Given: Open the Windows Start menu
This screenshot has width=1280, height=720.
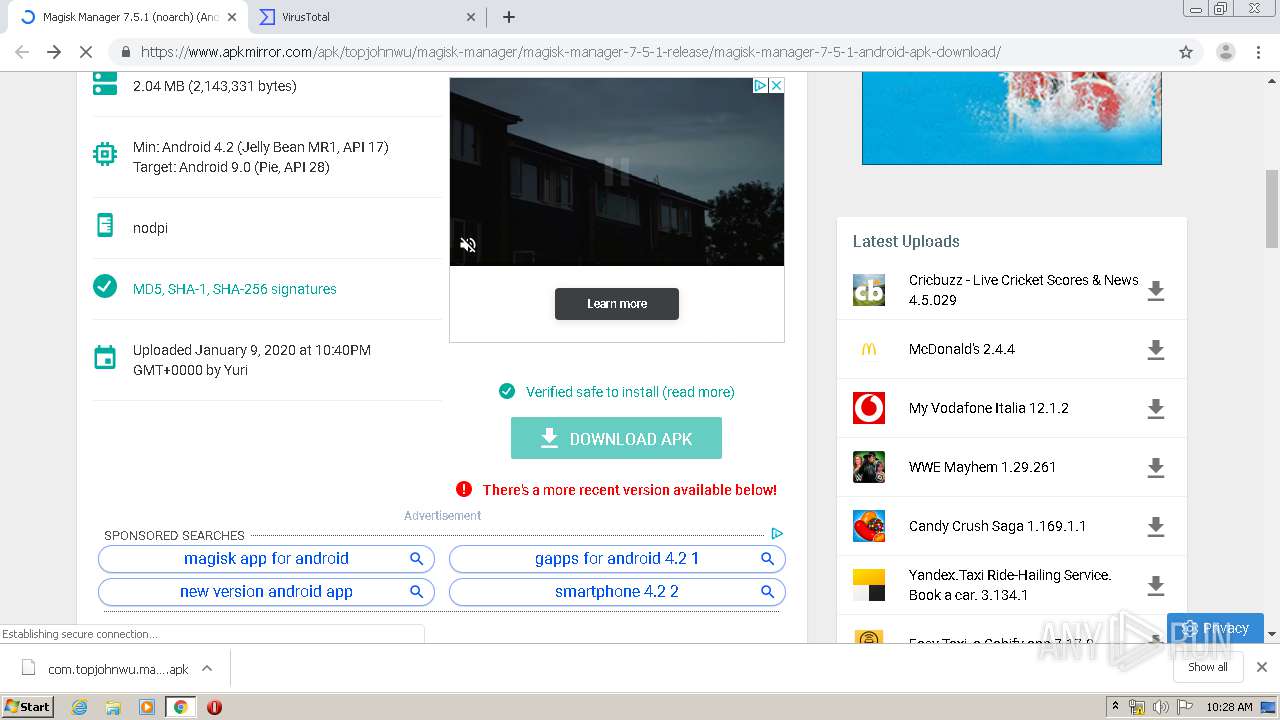Looking at the screenshot, I should [28, 706].
